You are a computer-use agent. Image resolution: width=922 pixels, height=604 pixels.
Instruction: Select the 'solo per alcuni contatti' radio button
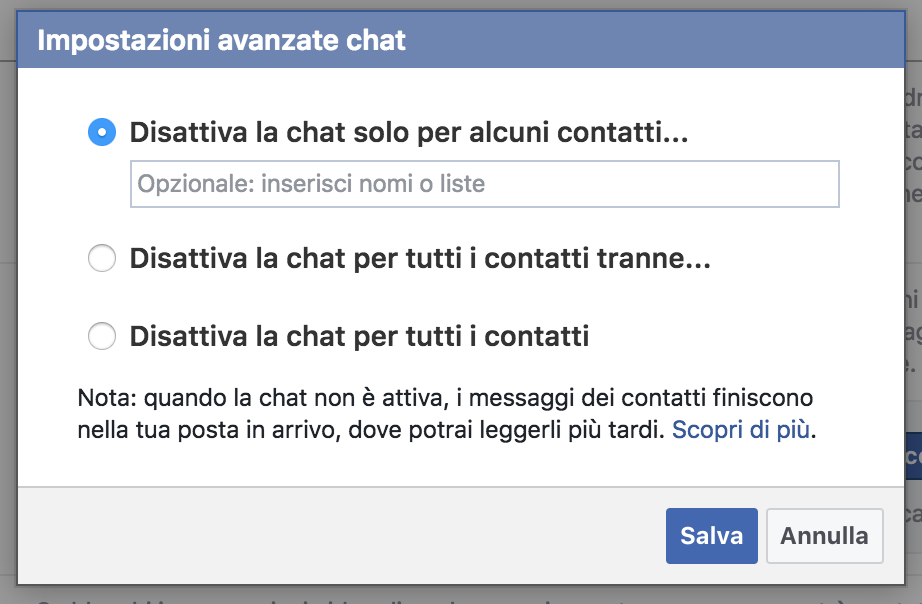[x=102, y=132]
